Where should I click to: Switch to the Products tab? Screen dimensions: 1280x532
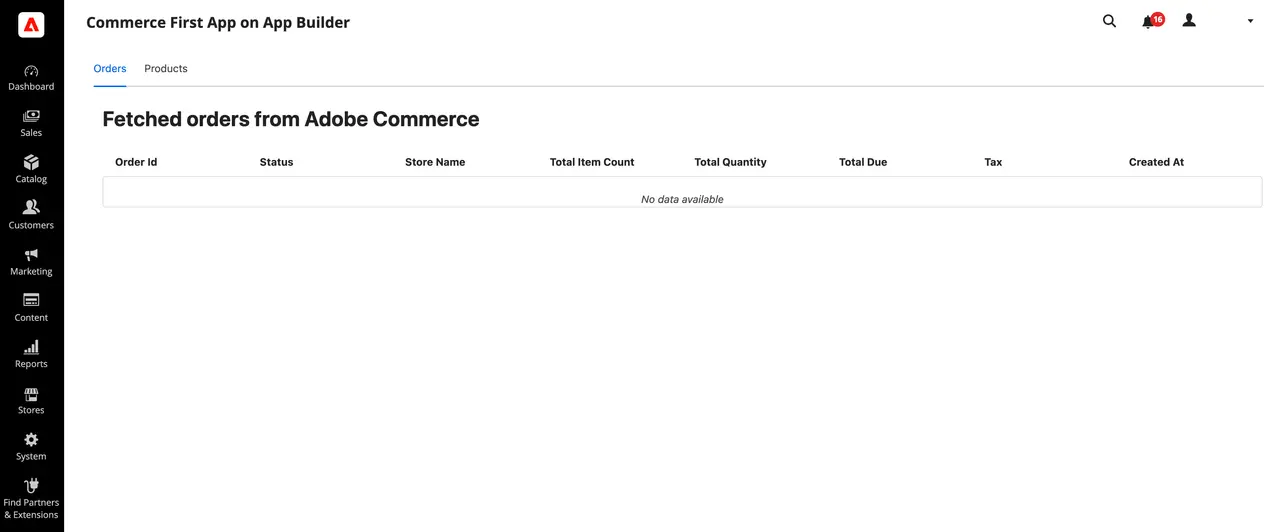point(166,69)
